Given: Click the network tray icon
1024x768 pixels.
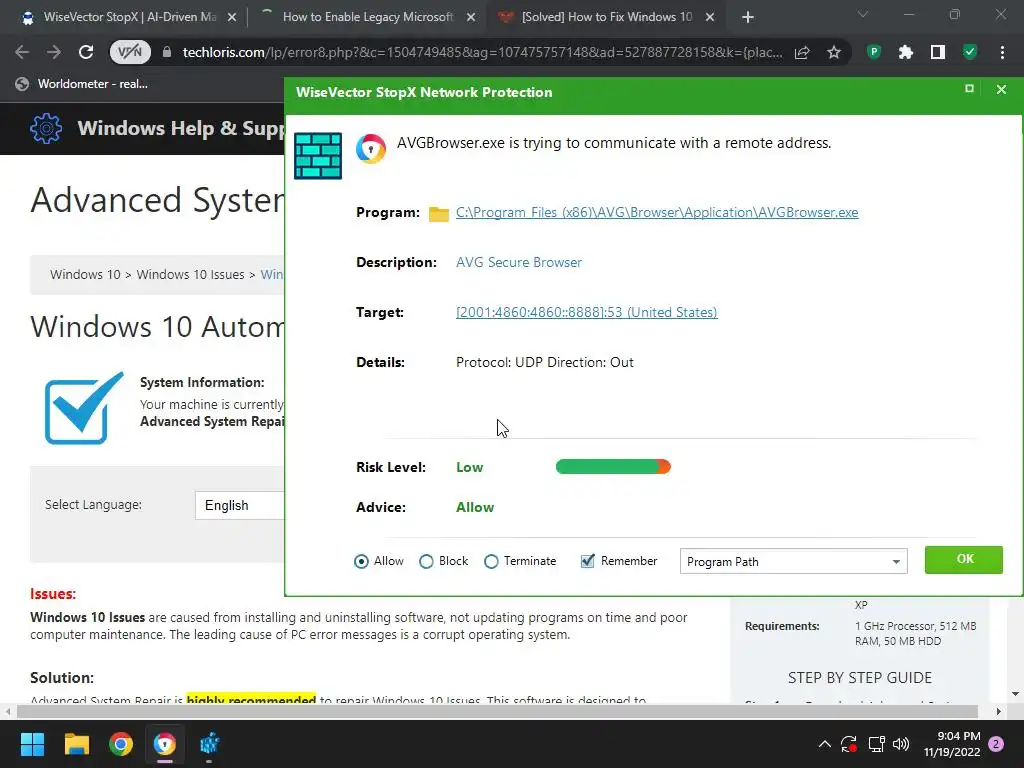Looking at the screenshot, I should [x=876, y=744].
